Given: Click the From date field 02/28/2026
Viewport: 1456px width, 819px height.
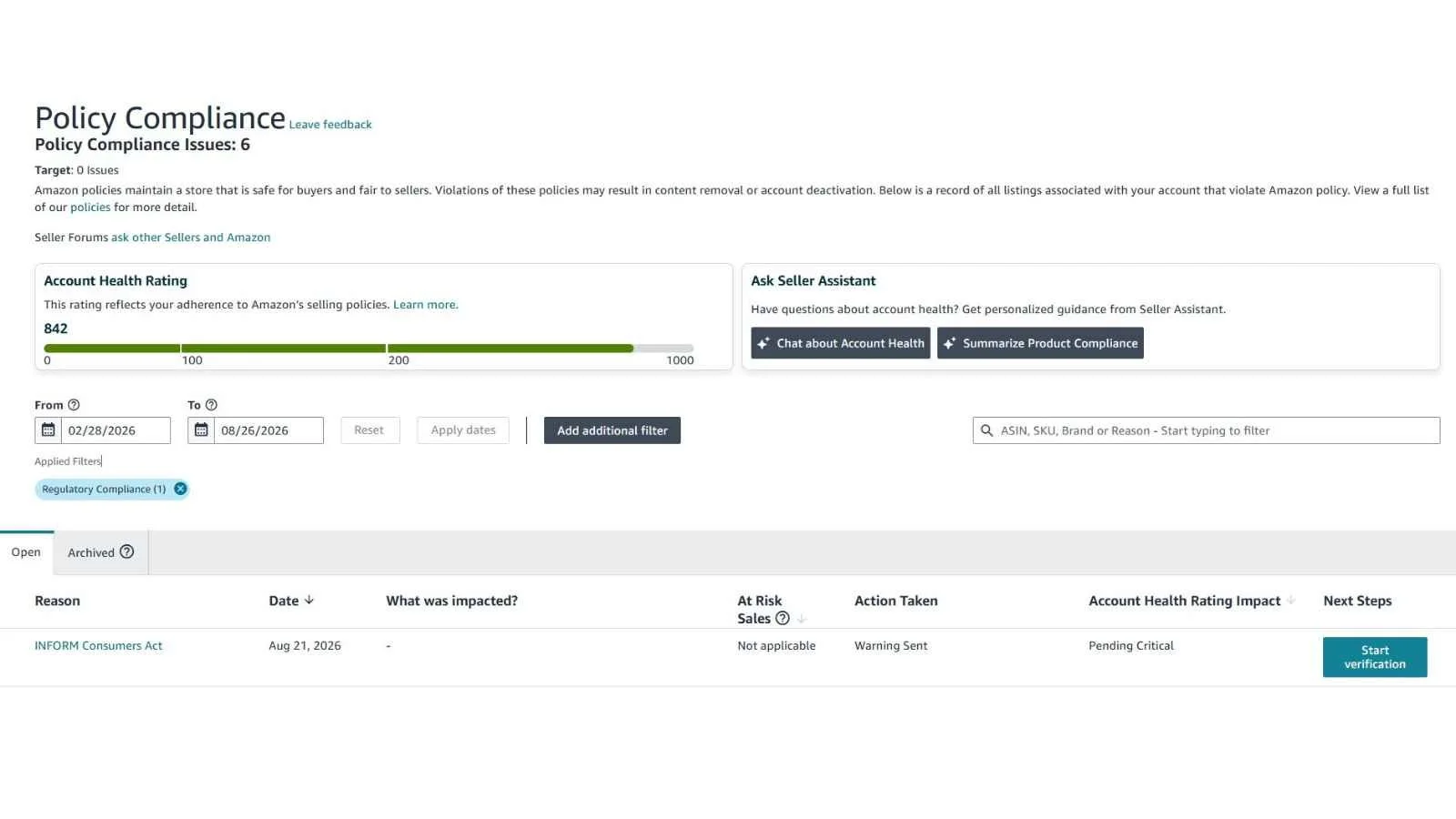Looking at the screenshot, I should (116, 430).
